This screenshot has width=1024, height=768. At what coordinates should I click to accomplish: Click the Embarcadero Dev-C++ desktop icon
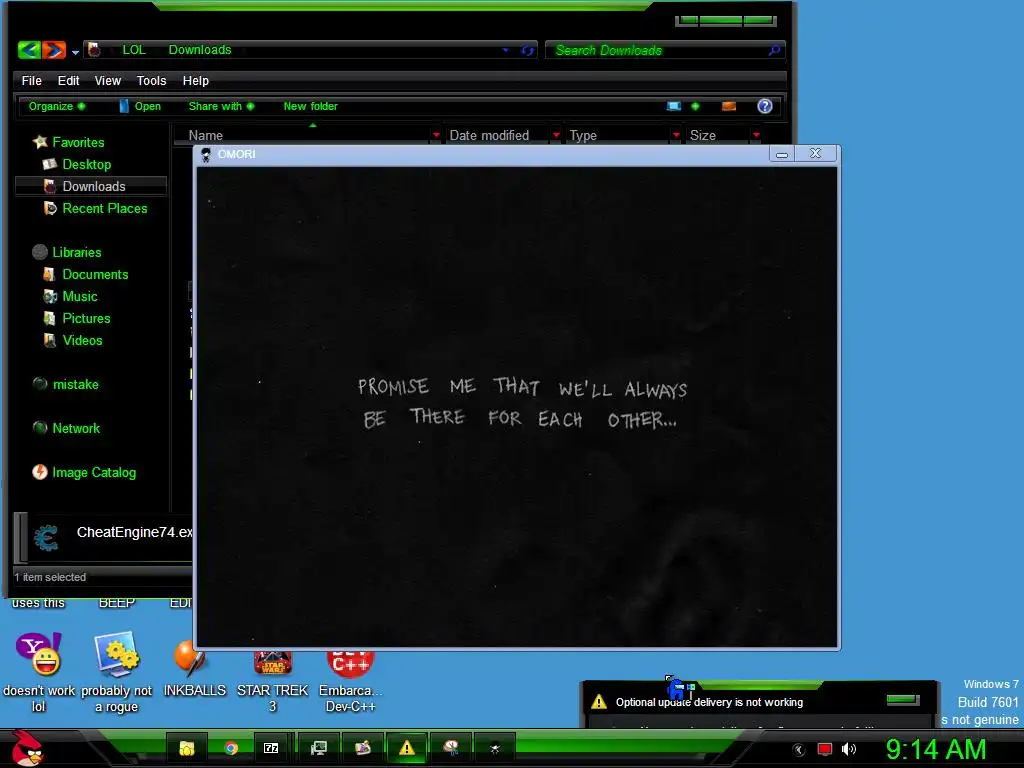pyautogui.click(x=350, y=664)
